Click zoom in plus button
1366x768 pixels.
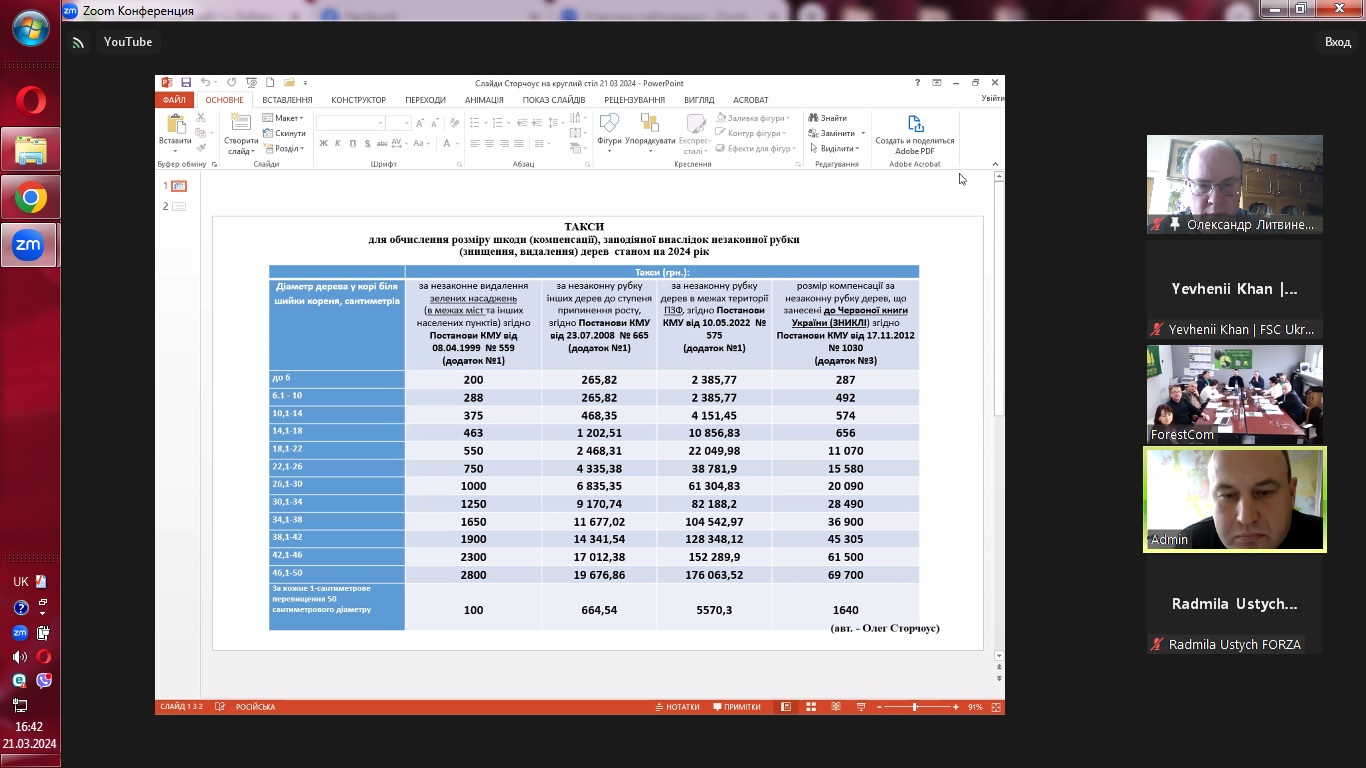pos(956,707)
